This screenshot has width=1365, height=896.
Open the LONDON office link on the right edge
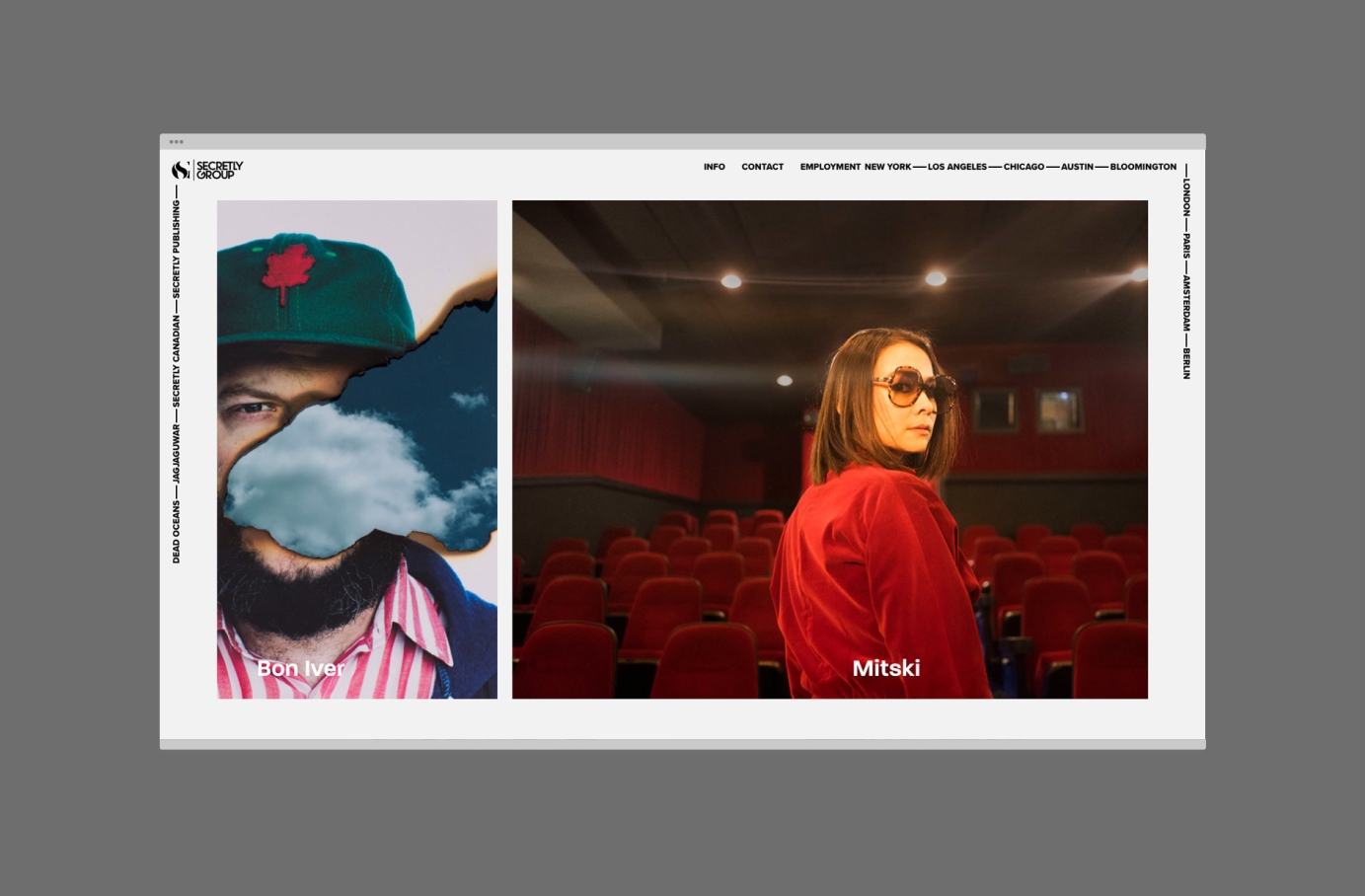point(1185,196)
